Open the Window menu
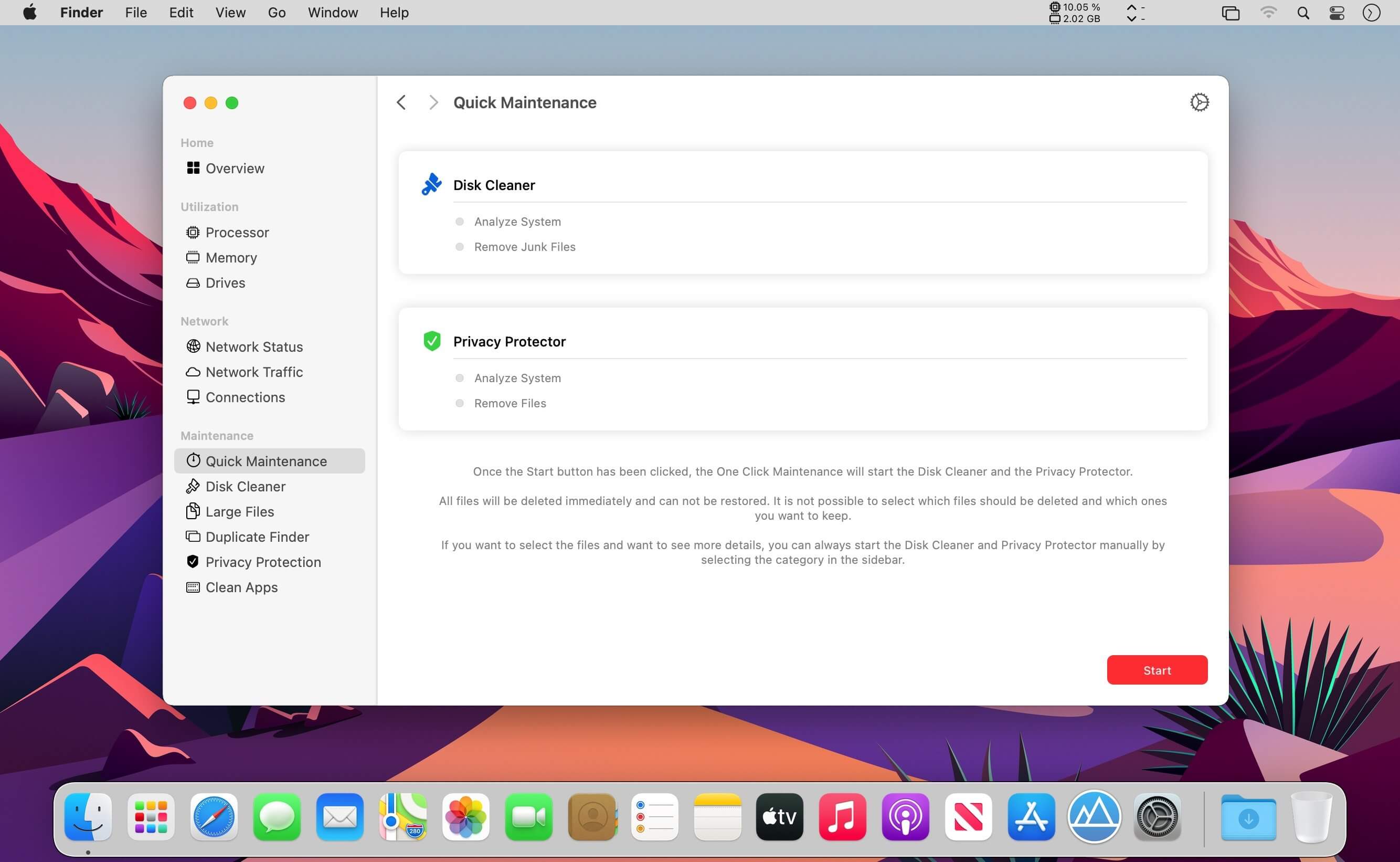 (333, 13)
